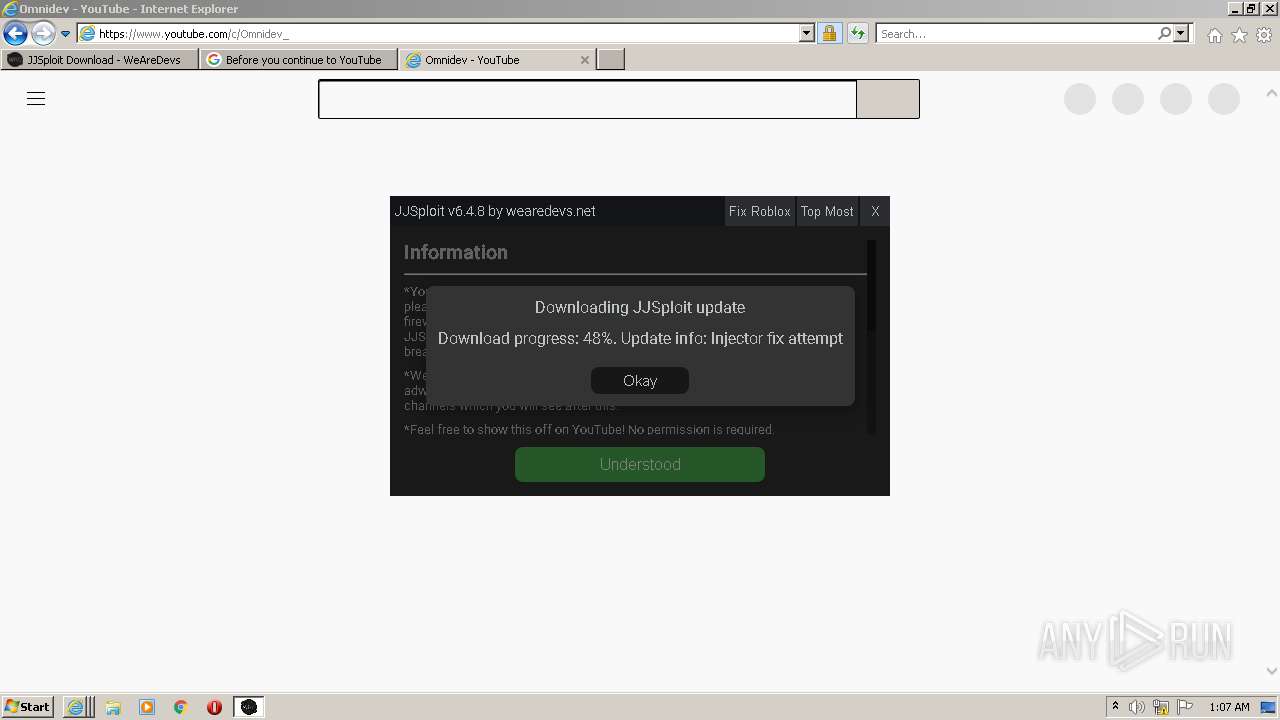The height and width of the screenshot is (720, 1280).
Task: Click the search magnifier icon
Action: click(1164, 33)
